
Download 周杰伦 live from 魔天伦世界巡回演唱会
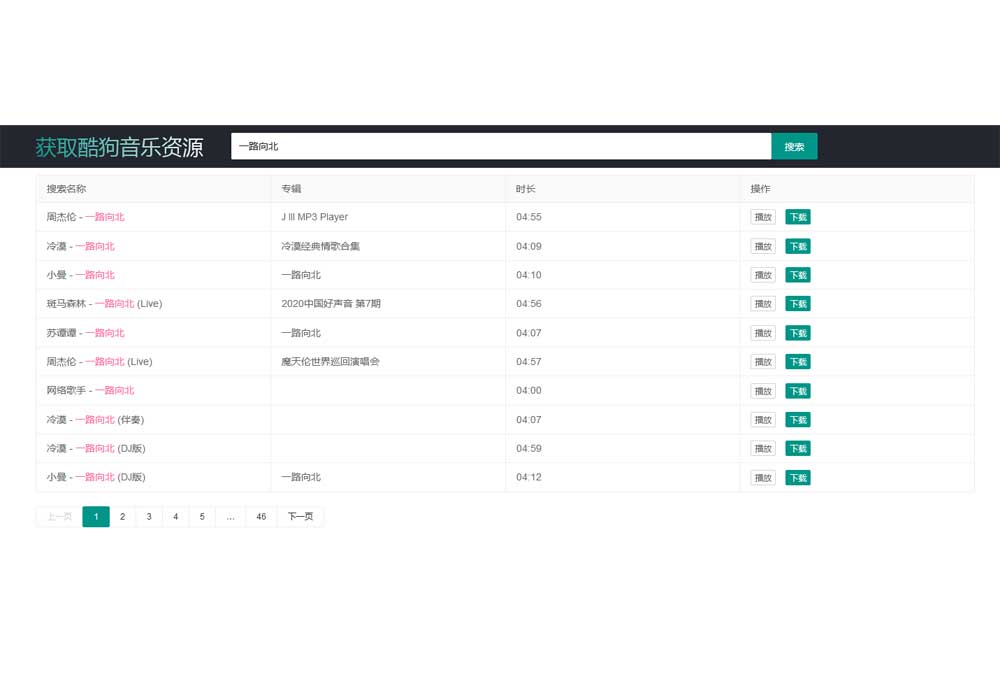797,362
